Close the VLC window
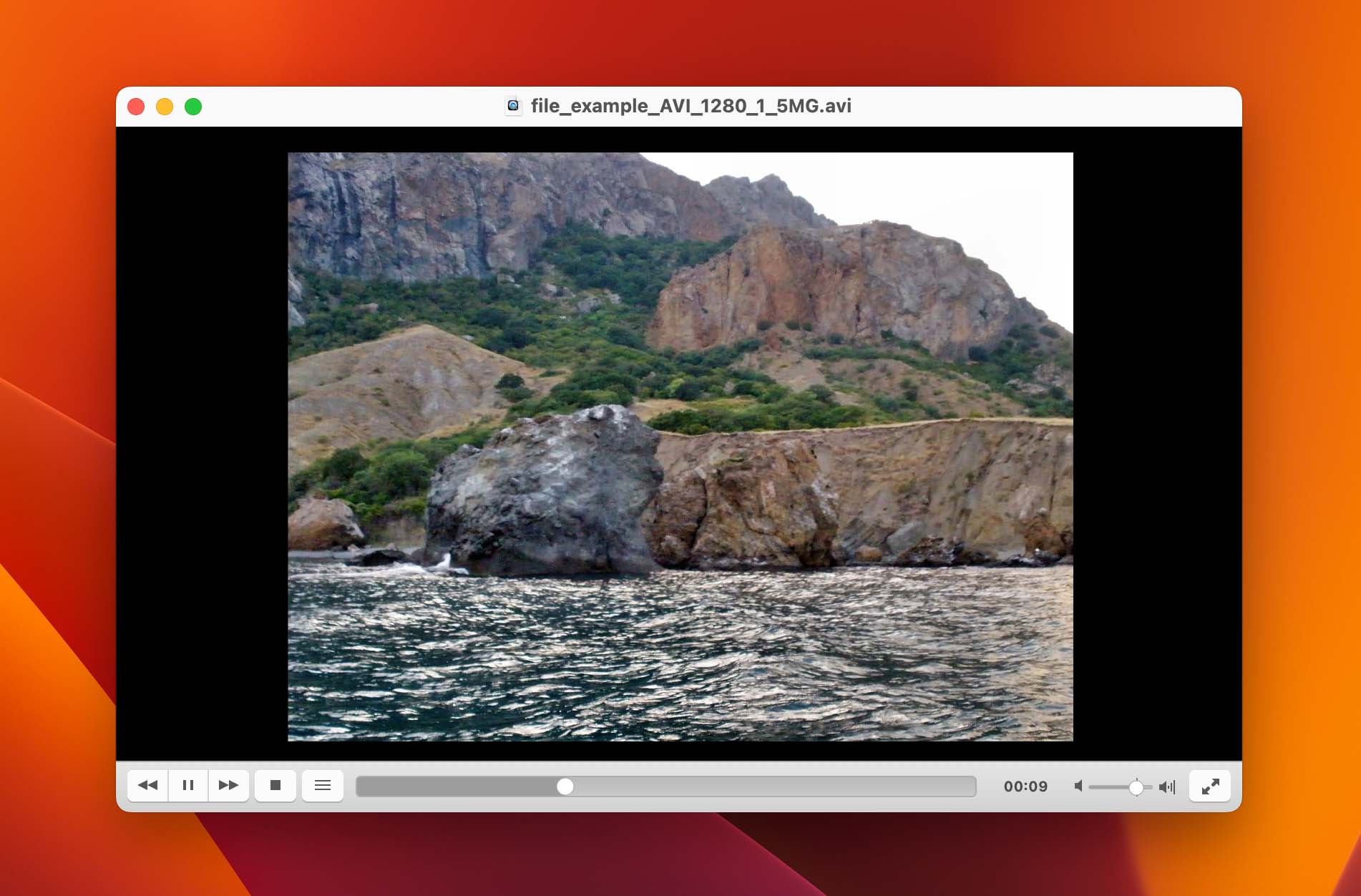This screenshot has height=896, width=1361. (136, 107)
